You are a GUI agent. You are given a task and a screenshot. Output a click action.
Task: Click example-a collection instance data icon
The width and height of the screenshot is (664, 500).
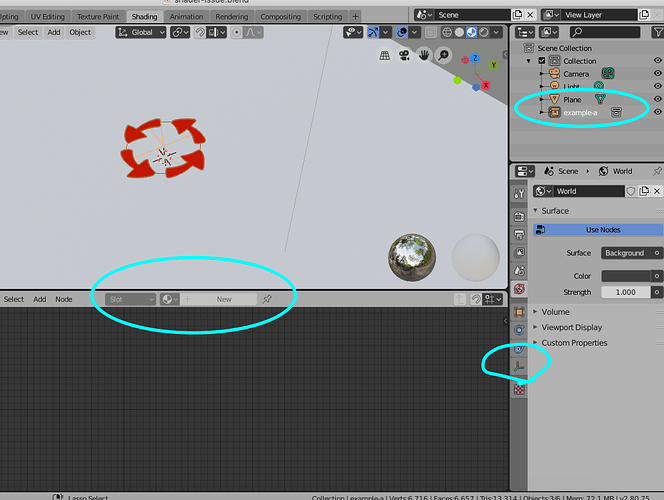tap(616, 112)
